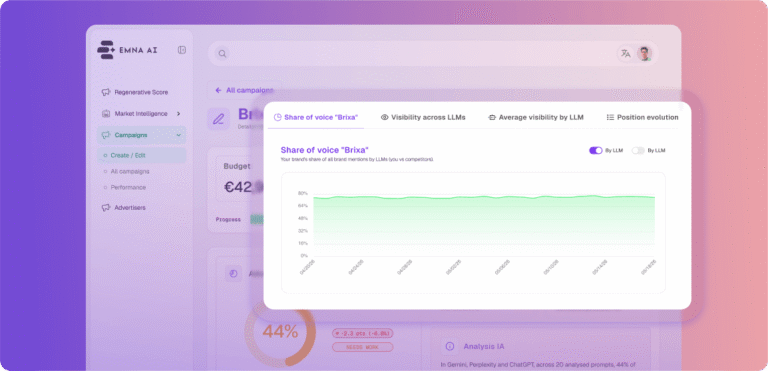
Task: Open the language translate icon
Action: 626,54
